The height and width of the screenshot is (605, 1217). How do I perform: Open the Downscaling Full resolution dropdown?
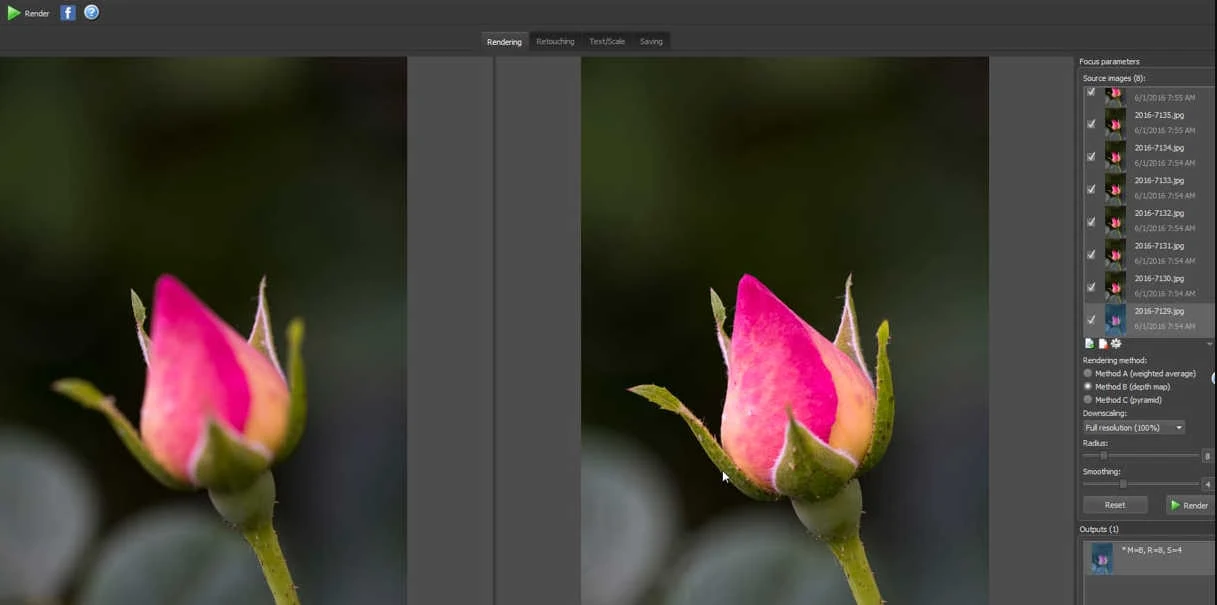pos(1134,428)
